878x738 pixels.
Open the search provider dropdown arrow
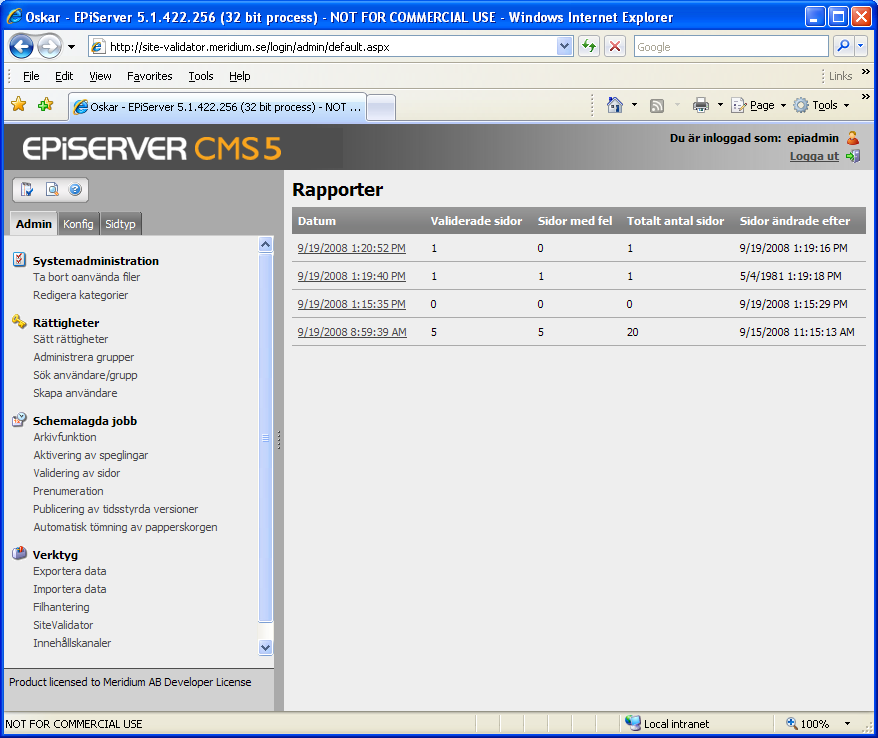pos(861,46)
